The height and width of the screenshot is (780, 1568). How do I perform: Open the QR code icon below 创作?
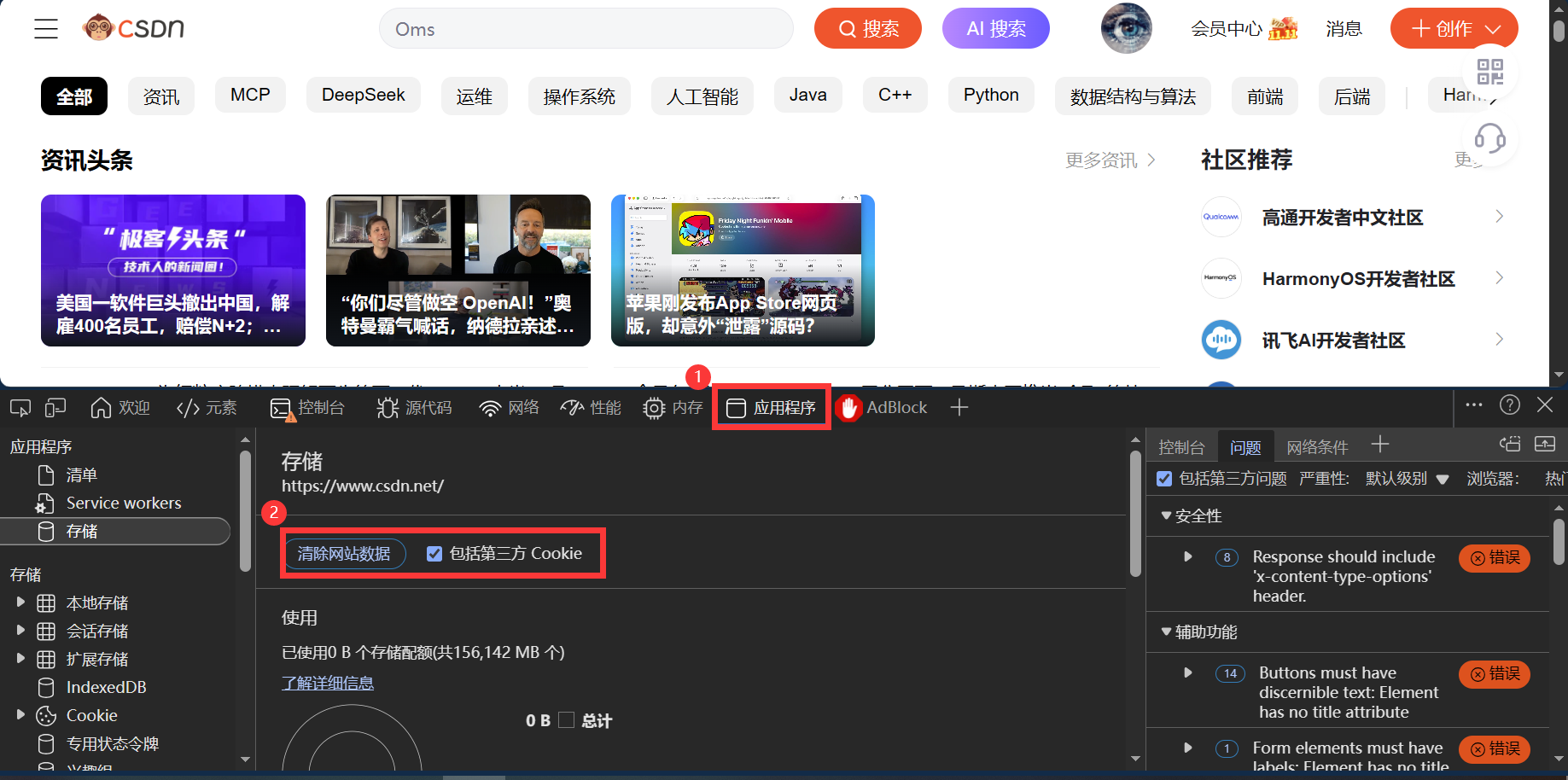[1490, 73]
